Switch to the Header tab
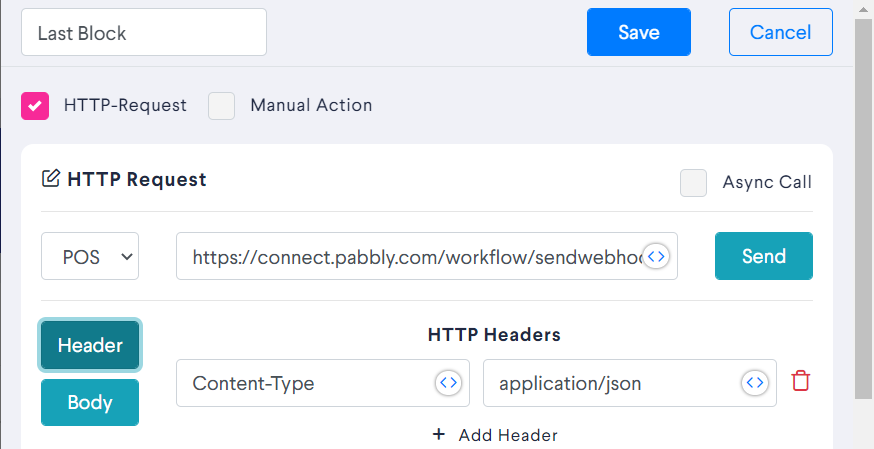874x449 pixels. (x=90, y=345)
